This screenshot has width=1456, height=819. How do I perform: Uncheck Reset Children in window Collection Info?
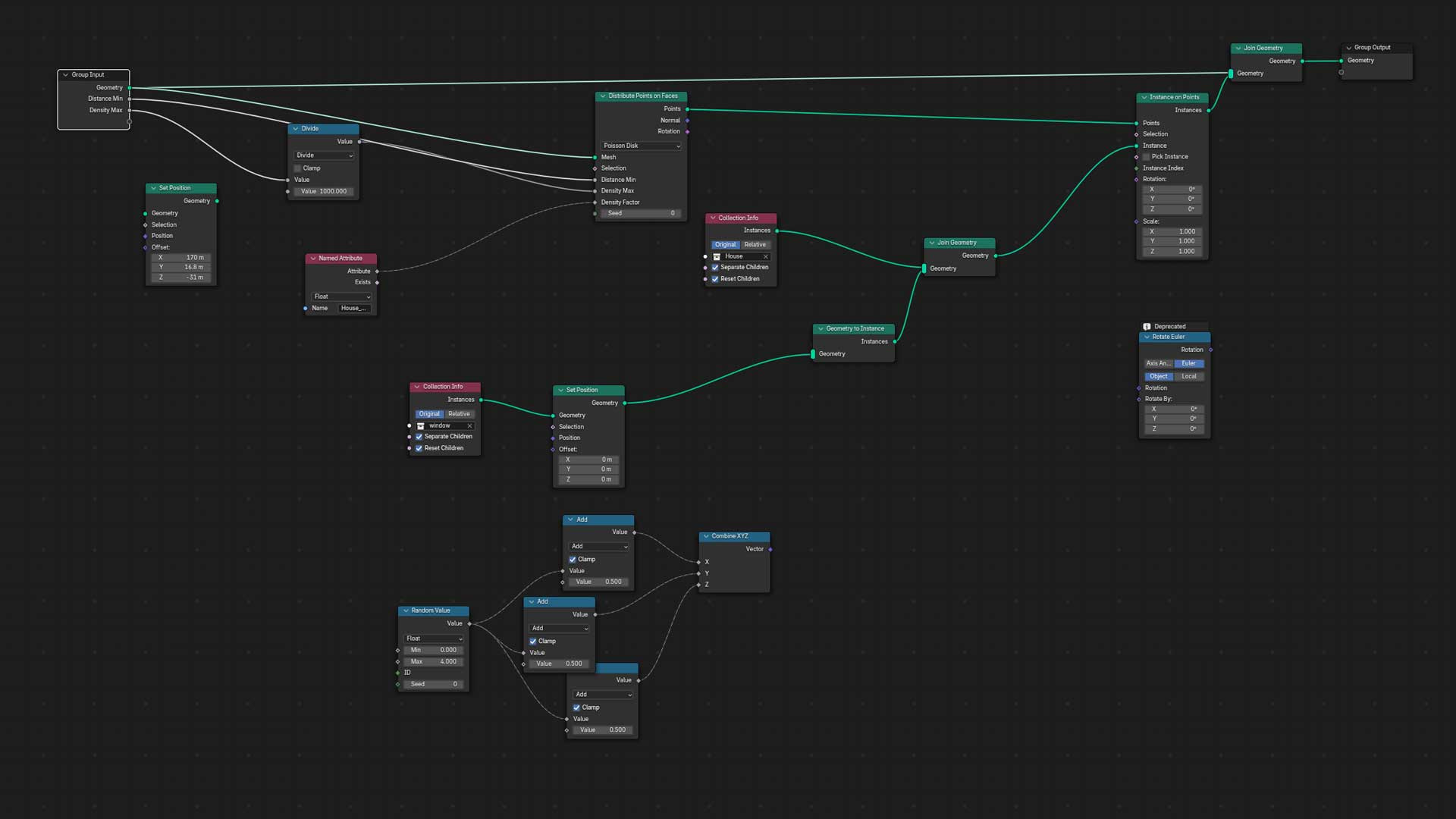(x=419, y=448)
